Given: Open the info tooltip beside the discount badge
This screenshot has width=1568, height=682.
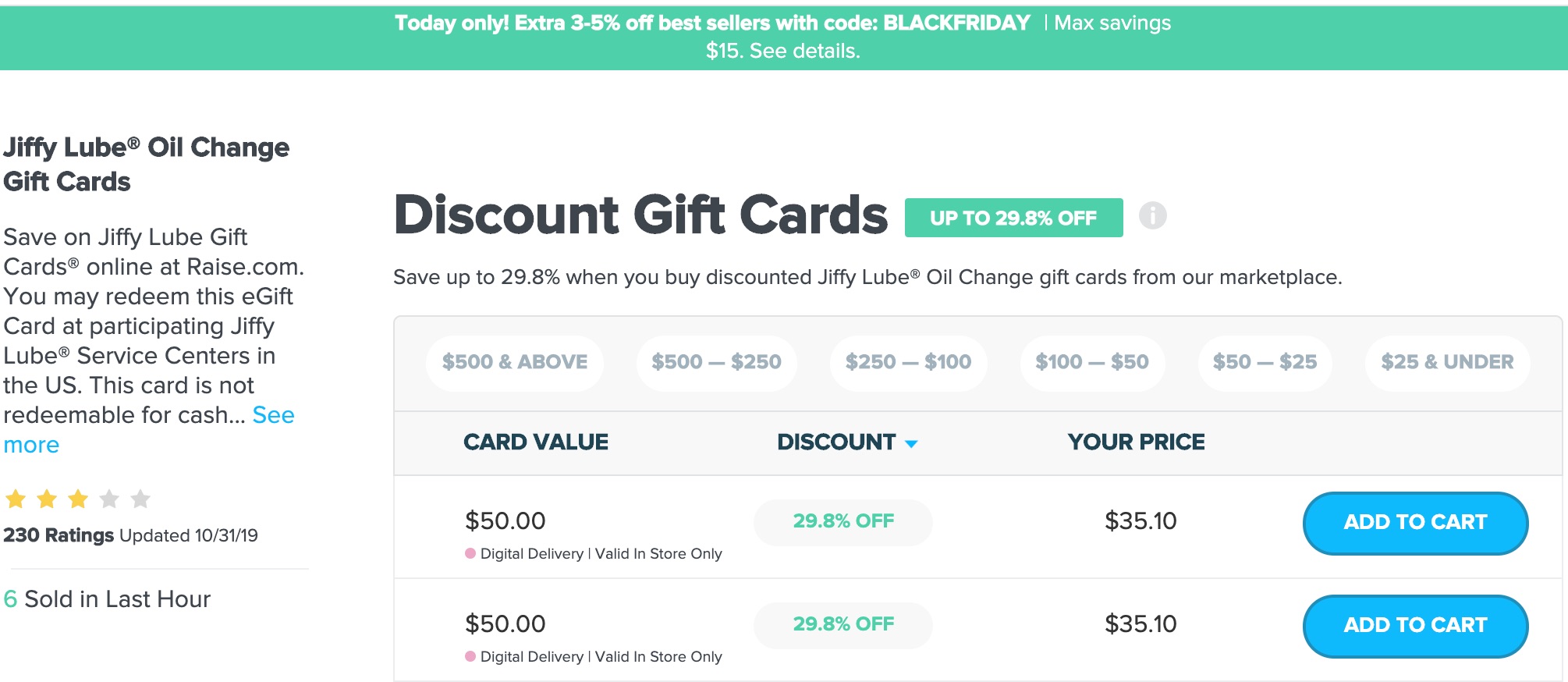Looking at the screenshot, I should (1152, 218).
